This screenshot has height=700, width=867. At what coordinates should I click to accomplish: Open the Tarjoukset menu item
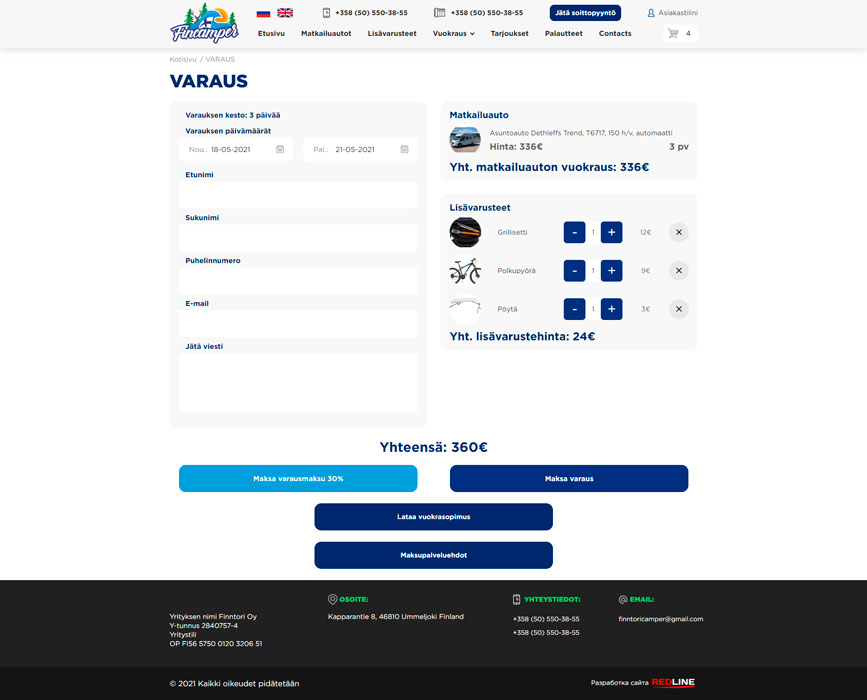click(x=511, y=33)
